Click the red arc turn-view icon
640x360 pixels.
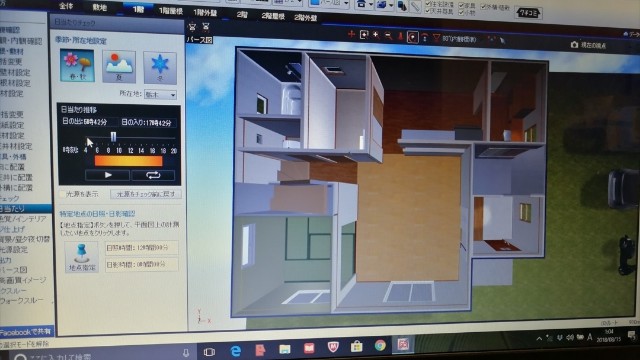(x=425, y=38)
